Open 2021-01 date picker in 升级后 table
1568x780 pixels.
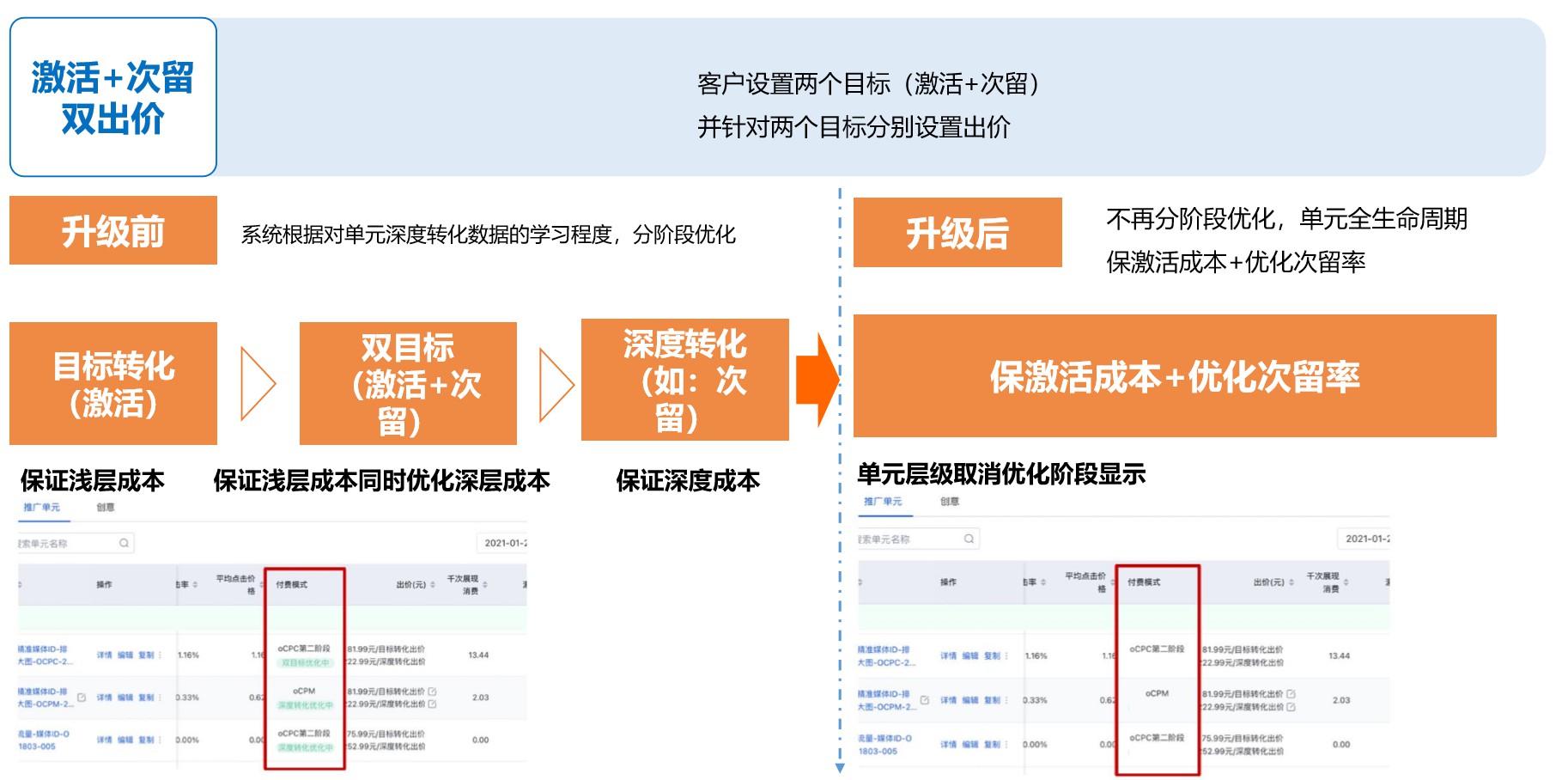(x=1364, y=539)
